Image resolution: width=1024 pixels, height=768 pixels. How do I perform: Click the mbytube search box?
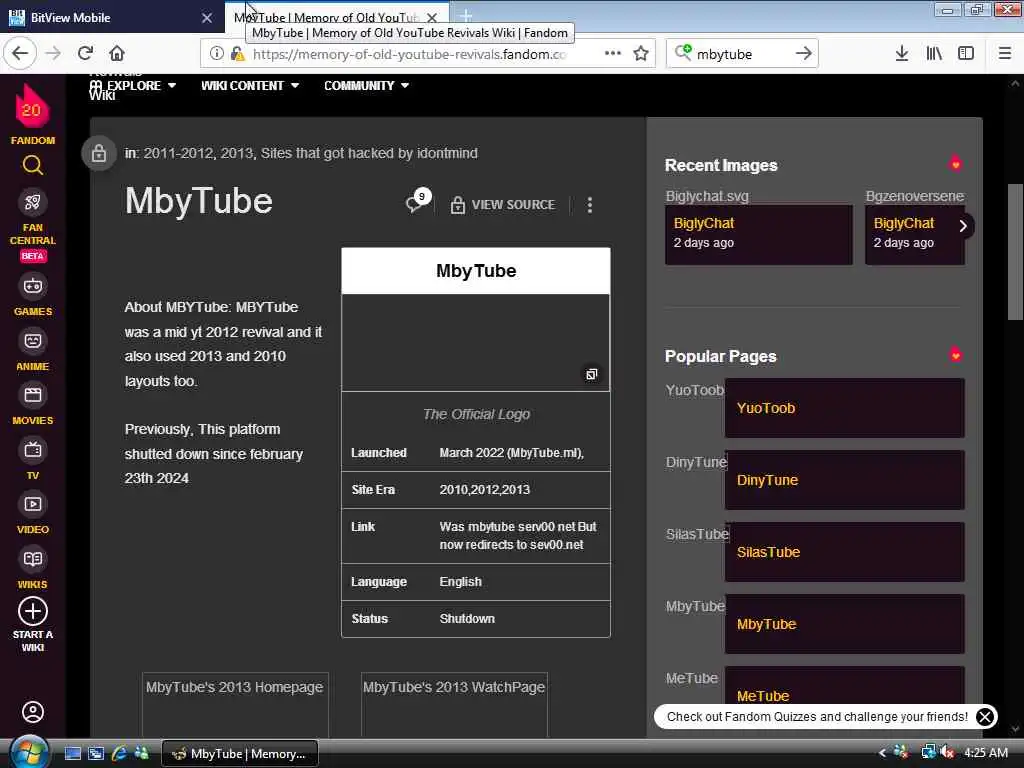(741, 54)
